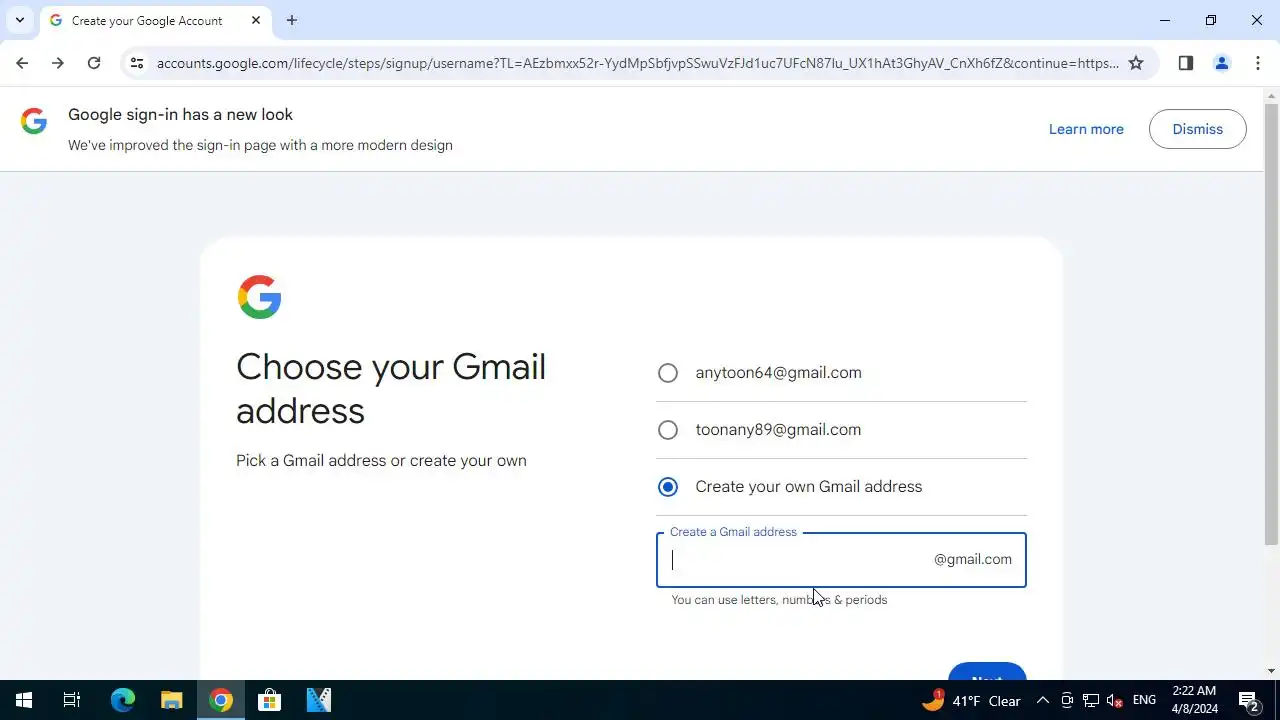Choose Create your own Gmail address option

click(x=668, y=487)
